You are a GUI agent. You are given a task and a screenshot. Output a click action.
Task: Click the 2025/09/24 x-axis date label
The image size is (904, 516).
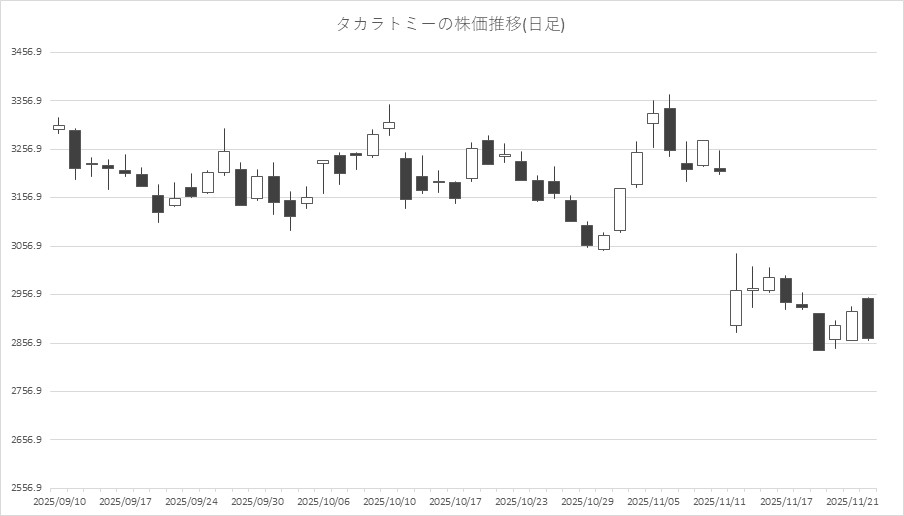click(x=191, y=501)
